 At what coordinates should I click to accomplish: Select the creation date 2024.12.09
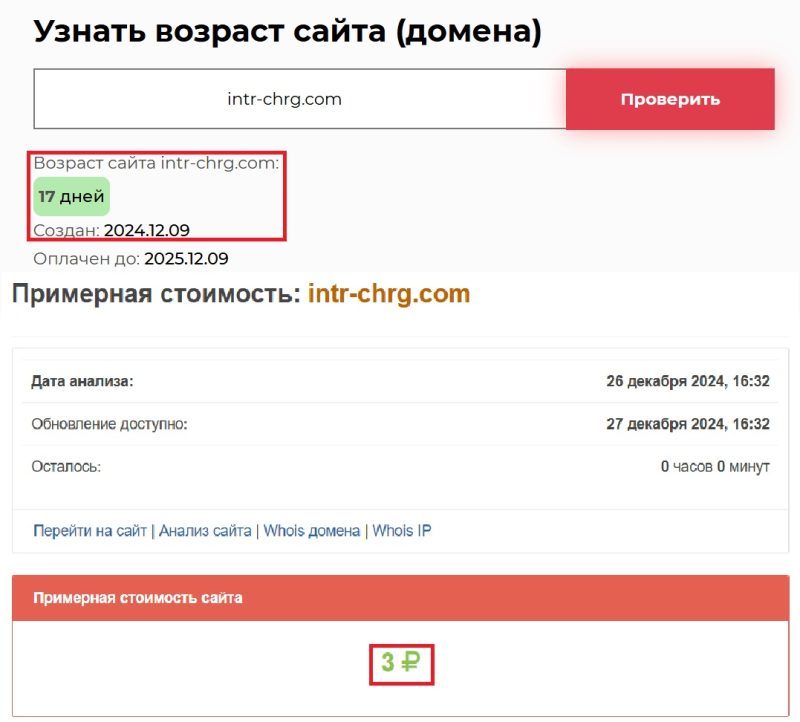[x=147, y=231]
